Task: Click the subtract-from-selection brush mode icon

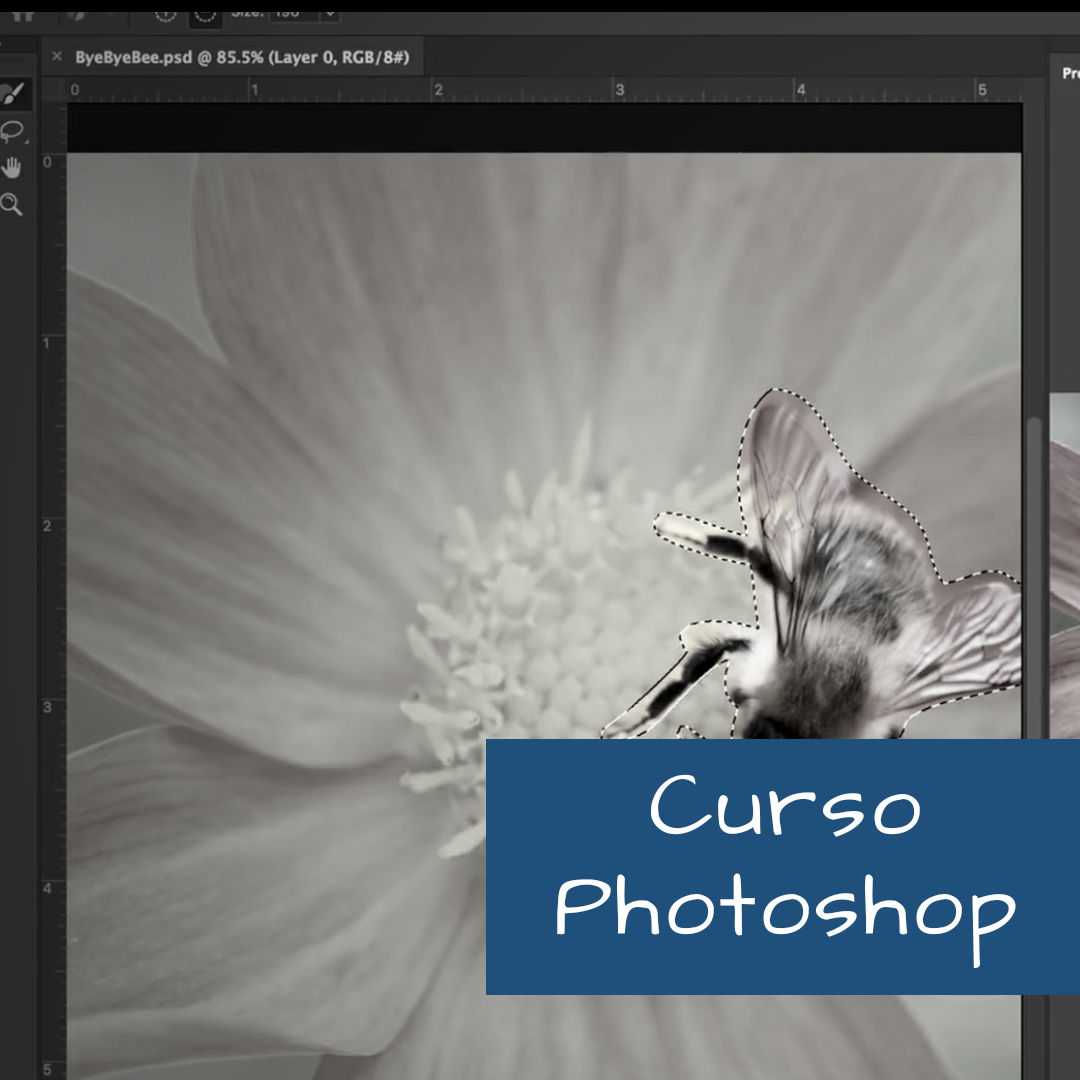Action: coord(205,14)
